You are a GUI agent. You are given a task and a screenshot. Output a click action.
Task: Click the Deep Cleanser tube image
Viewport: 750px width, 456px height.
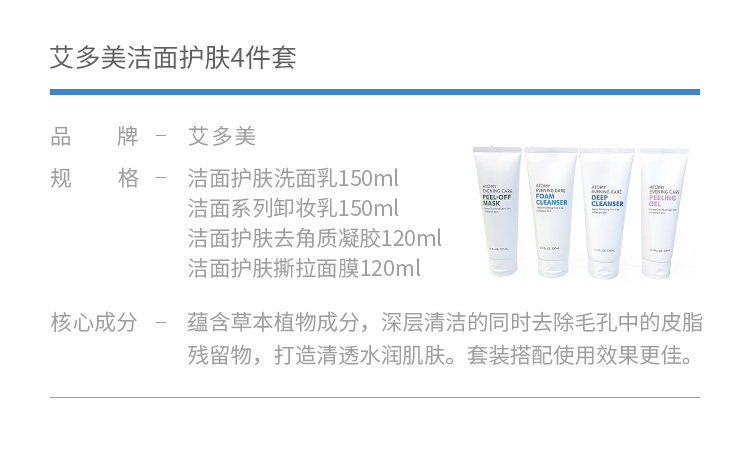607,213
